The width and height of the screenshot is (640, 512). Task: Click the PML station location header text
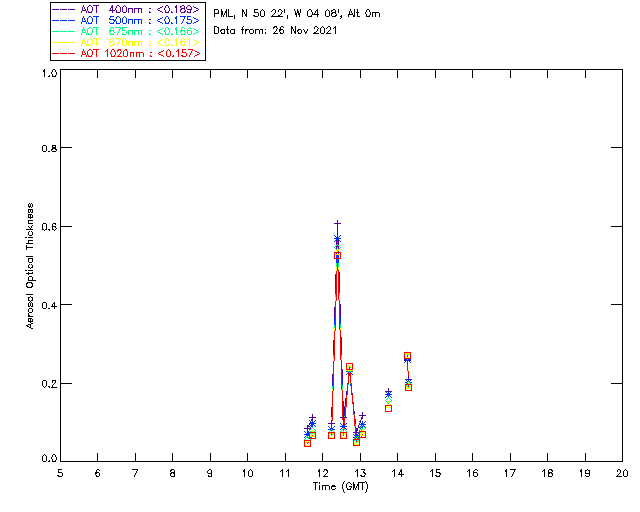coord(297,13)
